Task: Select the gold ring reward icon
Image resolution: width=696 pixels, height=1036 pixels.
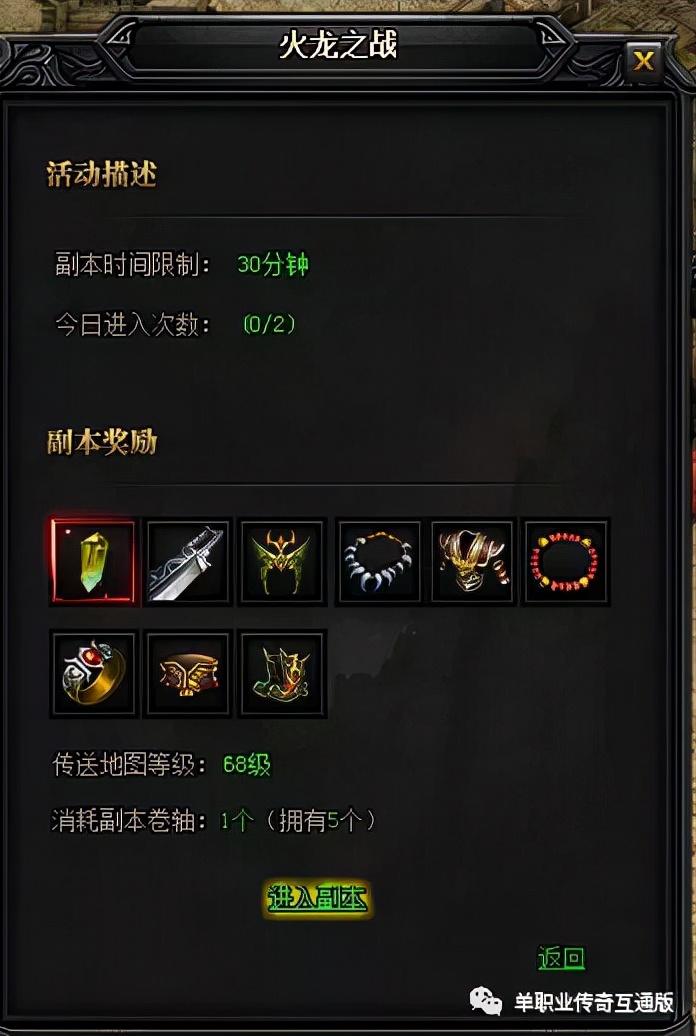Action: coord(93,674)
